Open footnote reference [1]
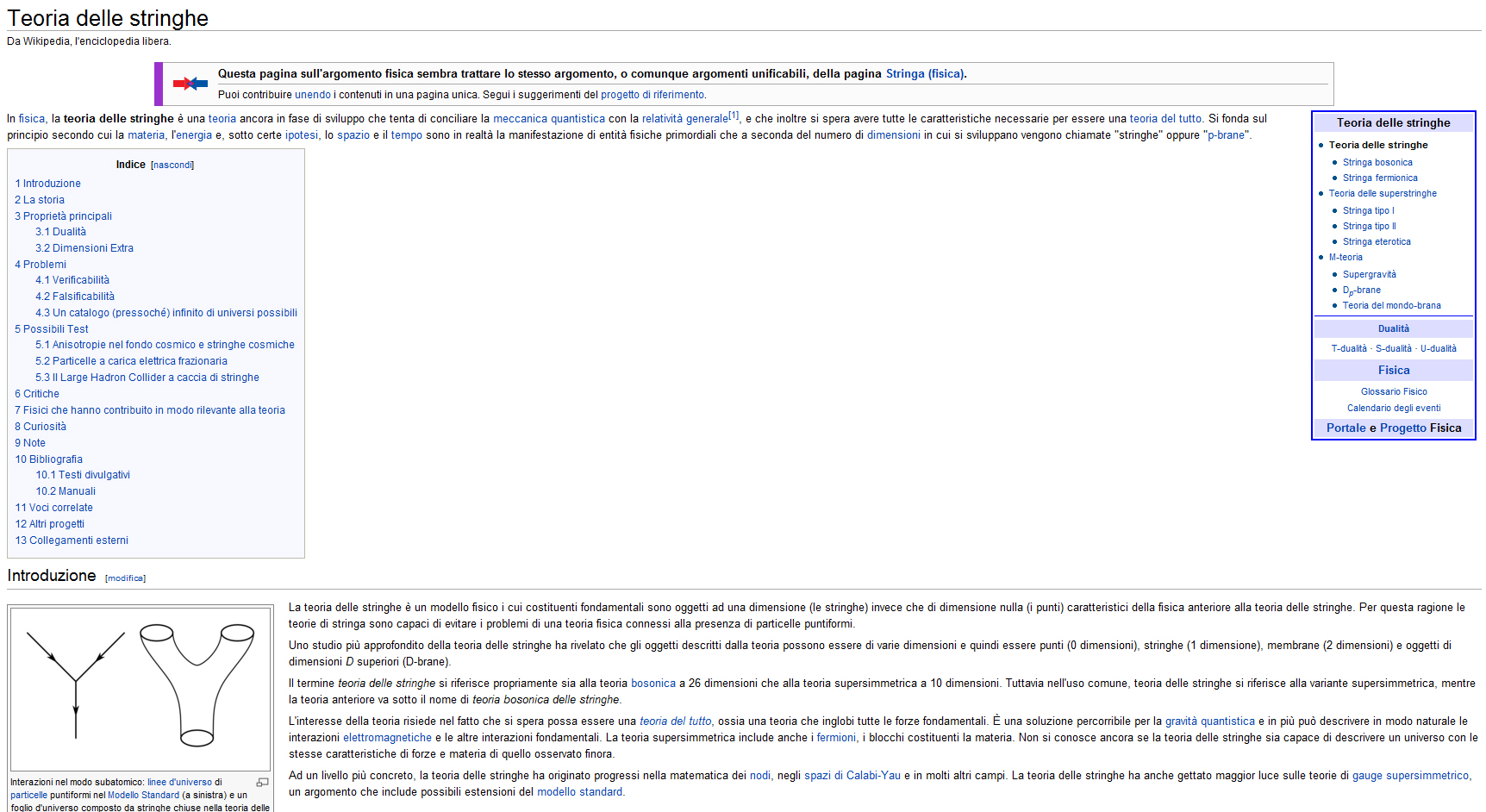This screenshot has width=1486, height=812. 734,116
